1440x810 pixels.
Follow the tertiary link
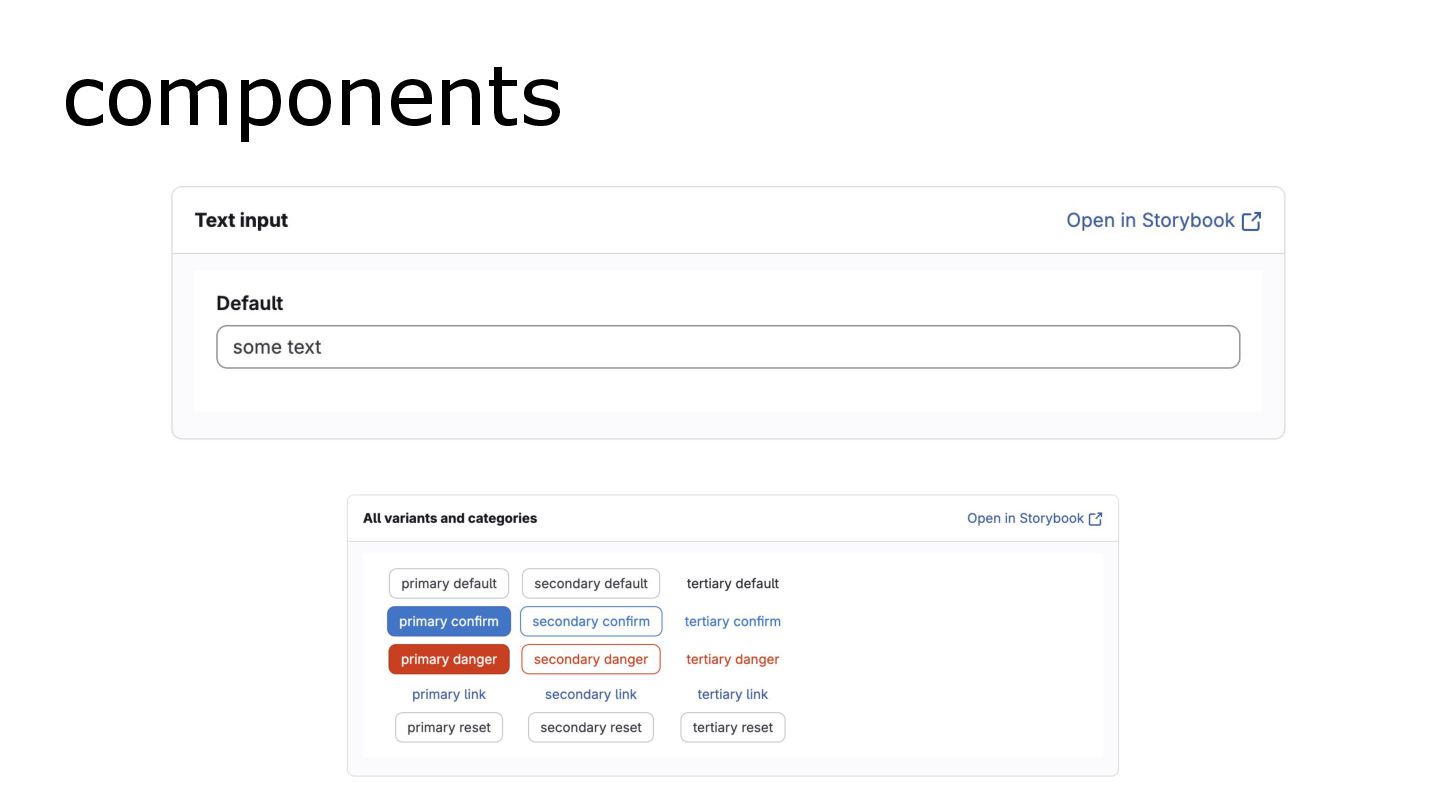click(x=732, y=695)
